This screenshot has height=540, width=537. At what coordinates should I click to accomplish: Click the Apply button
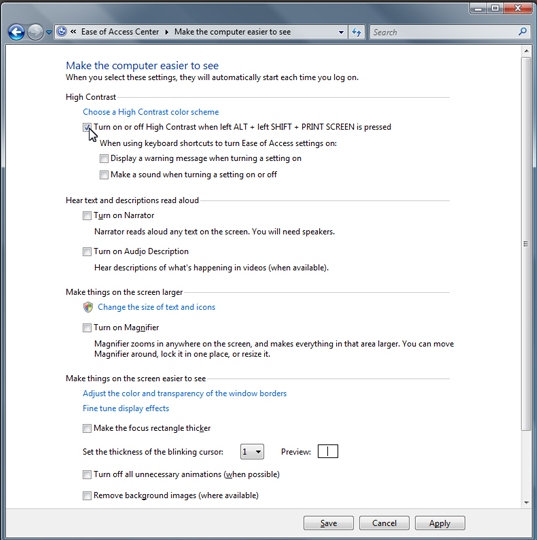[x=440, y=523]
